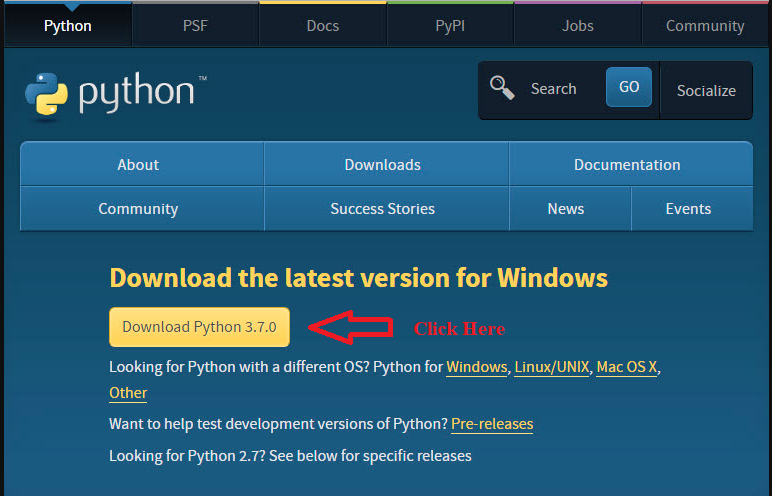The image size is (772, 496).
Task: Switch to the PSF top tab
Action: tap(195, 26)
